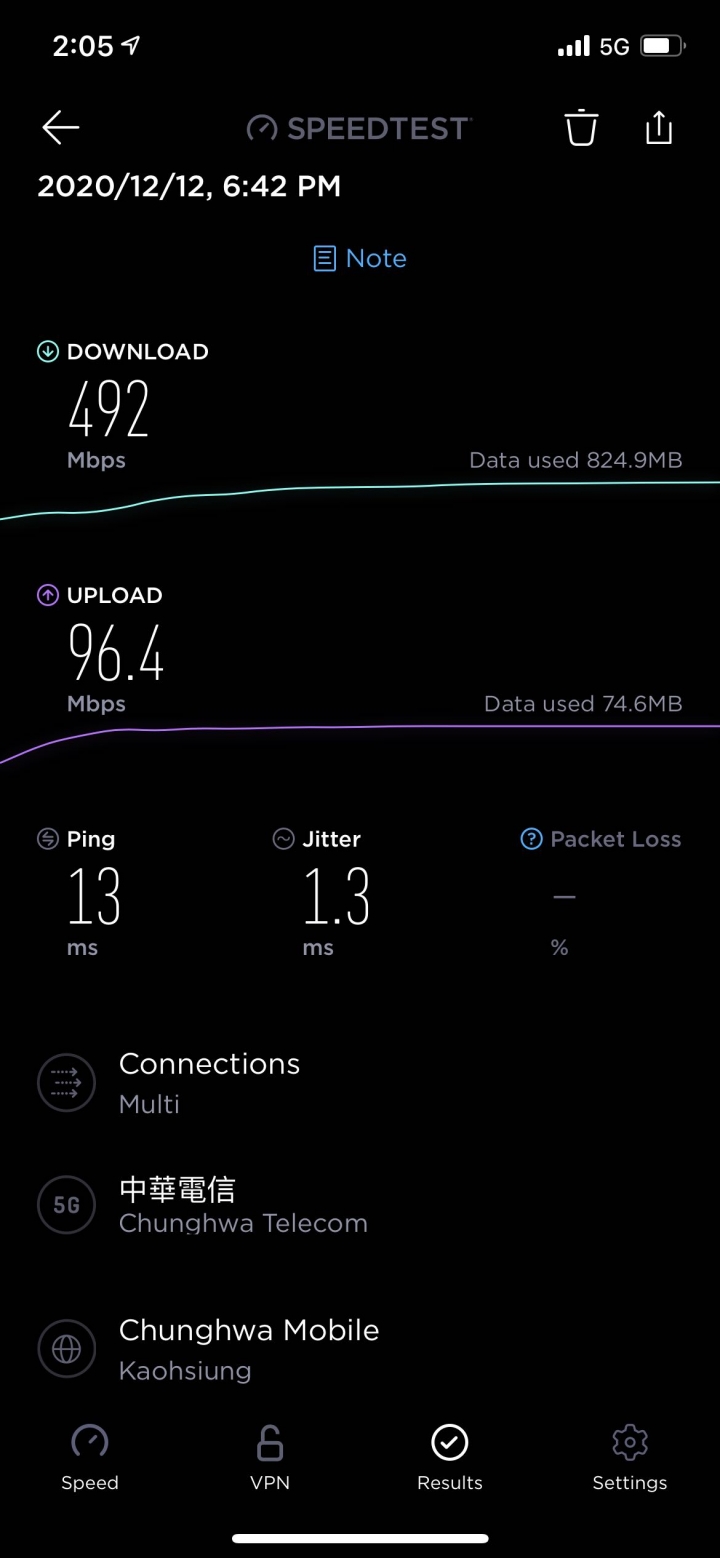720x1558 pixels.
Task: Tap the download arrow icon
Action: [48, 351]
